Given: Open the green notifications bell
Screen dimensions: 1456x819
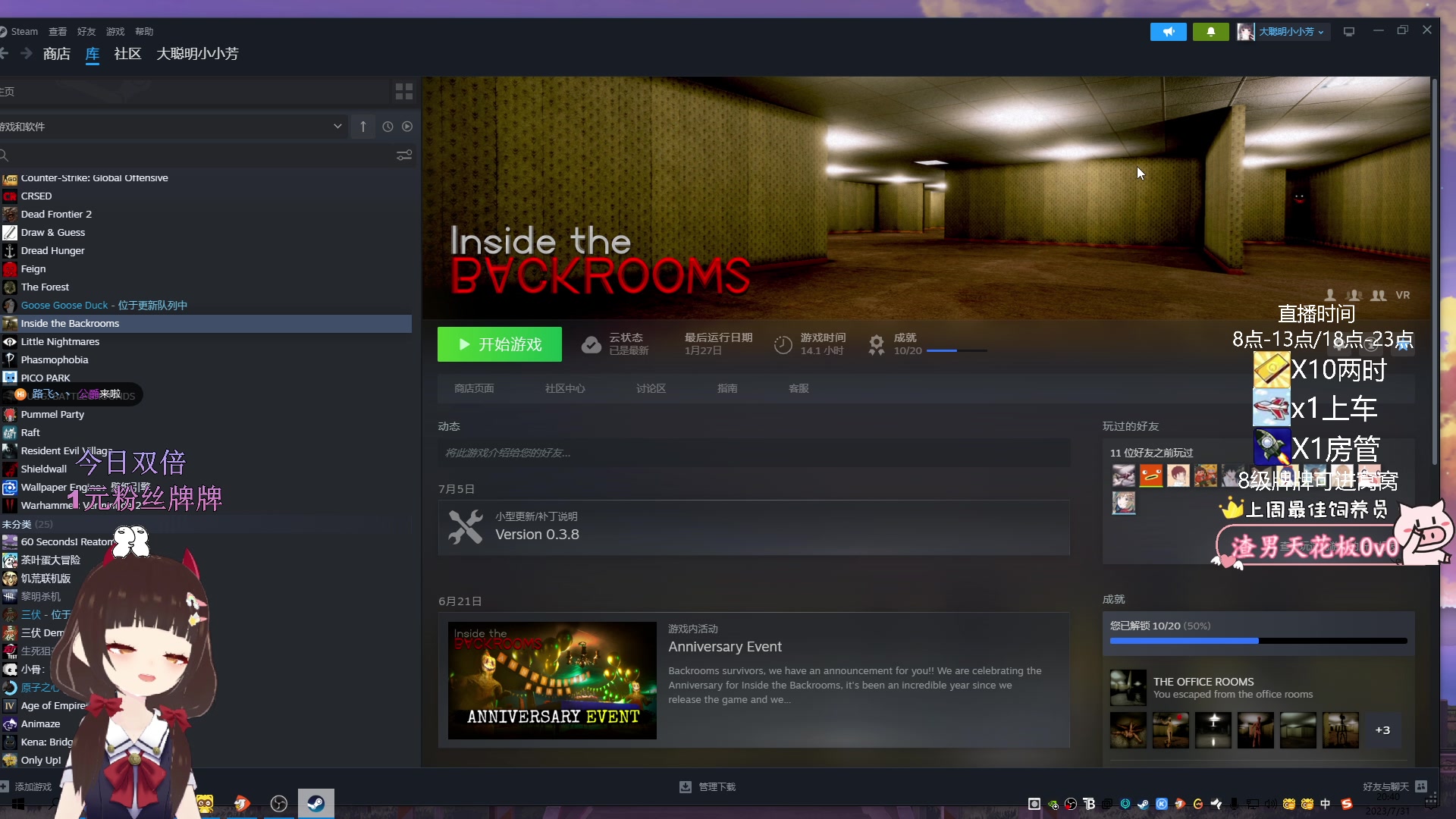Looking at the screenshot, I should (x=1211, y=32).
